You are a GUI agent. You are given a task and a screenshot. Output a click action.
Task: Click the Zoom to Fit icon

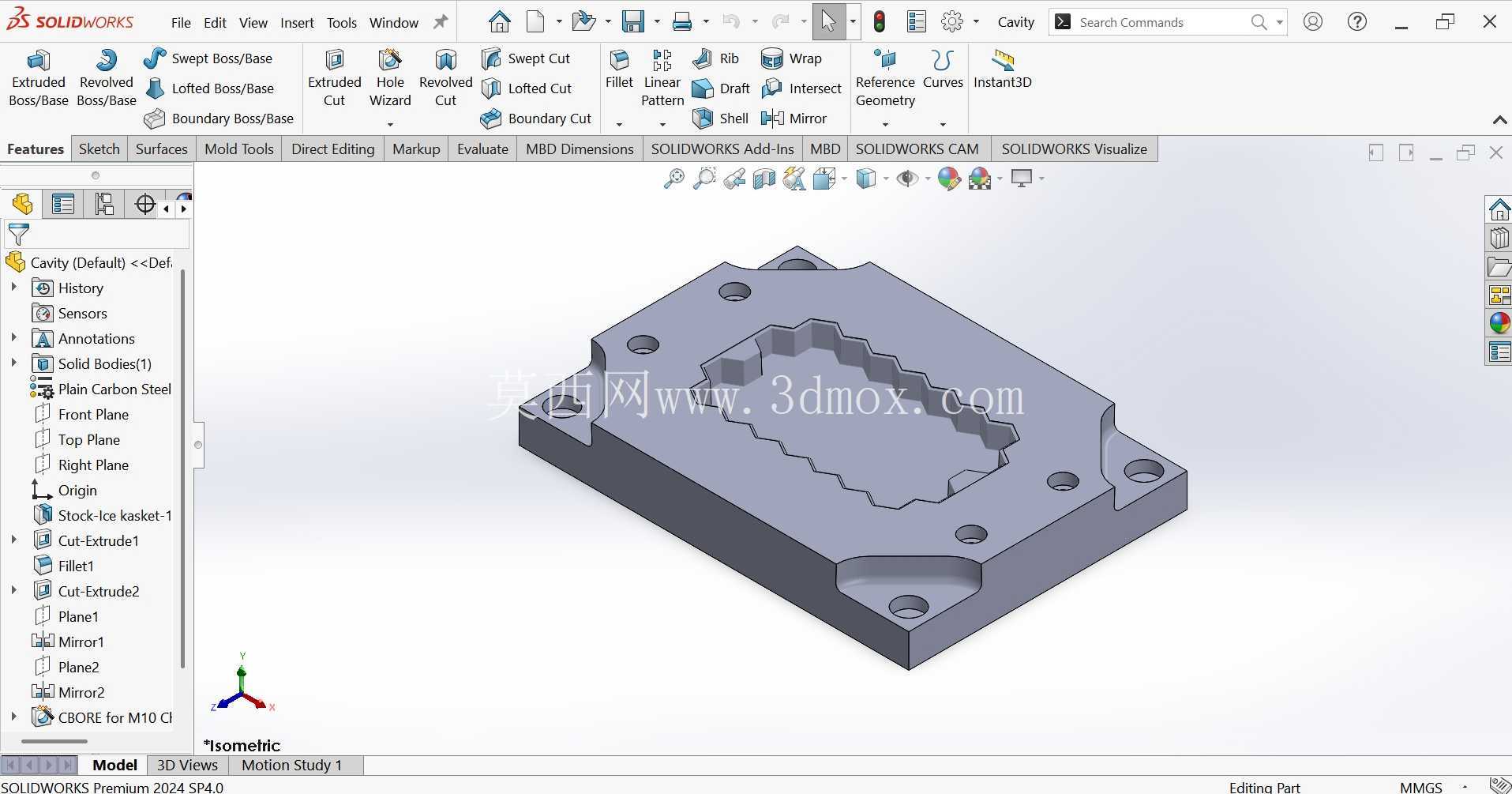[x=673, y=179]
